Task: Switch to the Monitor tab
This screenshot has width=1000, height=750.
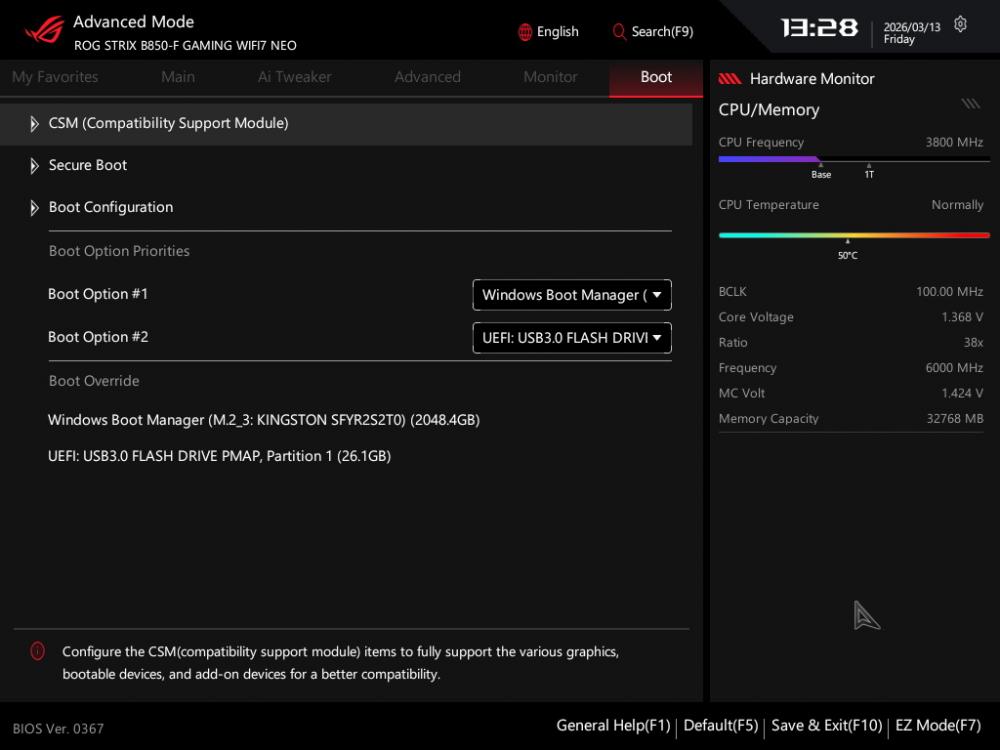Action: pos(550,77)
